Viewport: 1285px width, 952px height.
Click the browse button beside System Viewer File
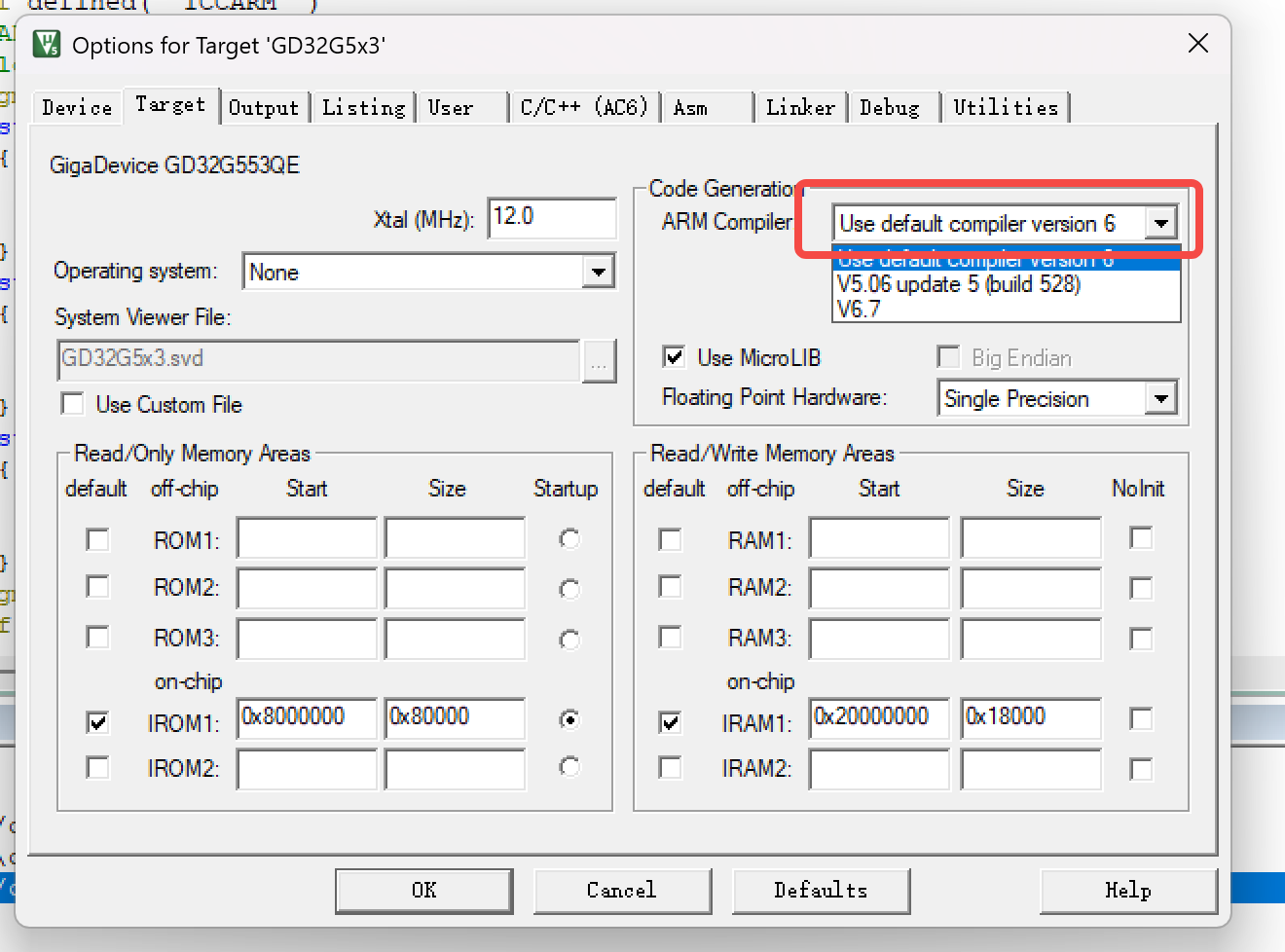click(600, 361)
